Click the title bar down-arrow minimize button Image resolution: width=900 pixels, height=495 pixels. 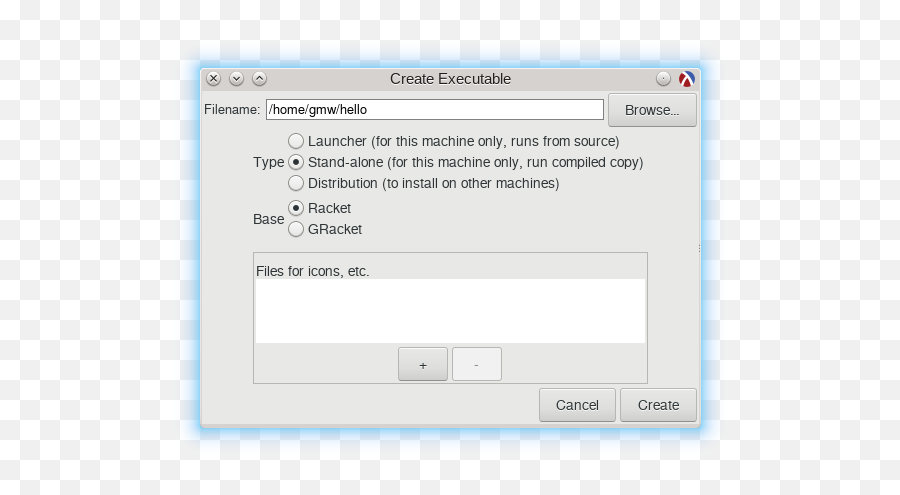pyautogui.click(x=236, y=79)
